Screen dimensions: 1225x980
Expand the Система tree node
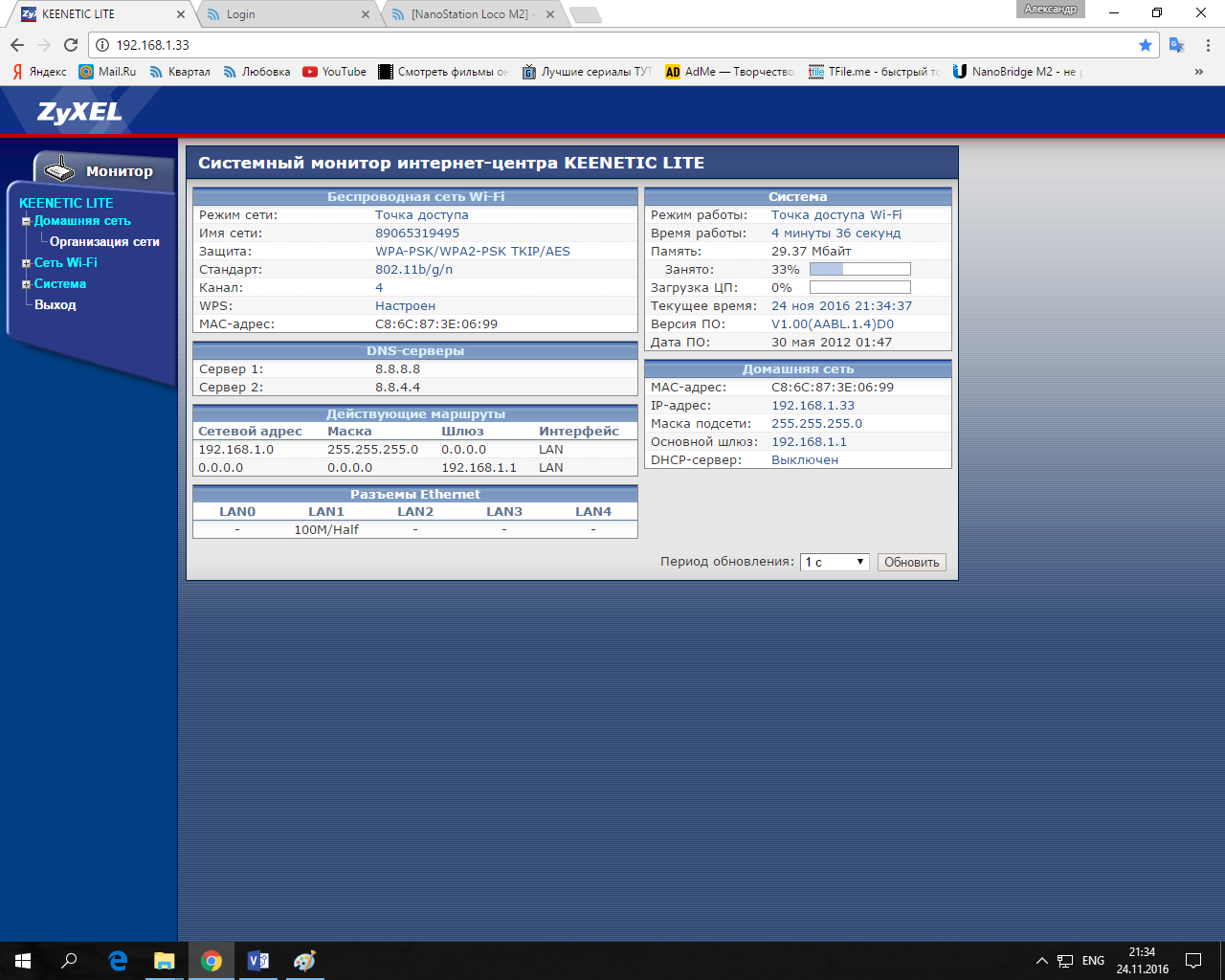(x=27, y=284)
